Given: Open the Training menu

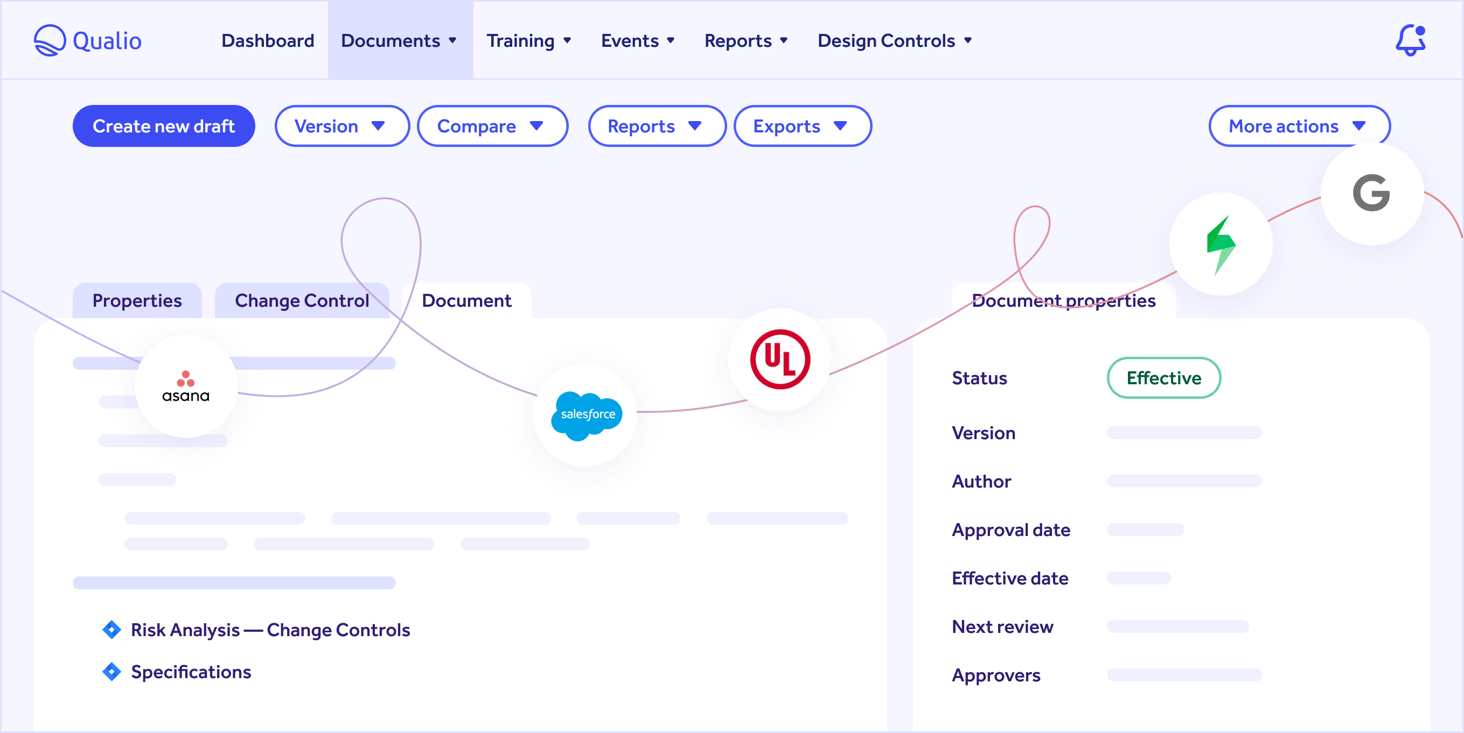Looking at the screenshot, I should [x=529, y=40].
